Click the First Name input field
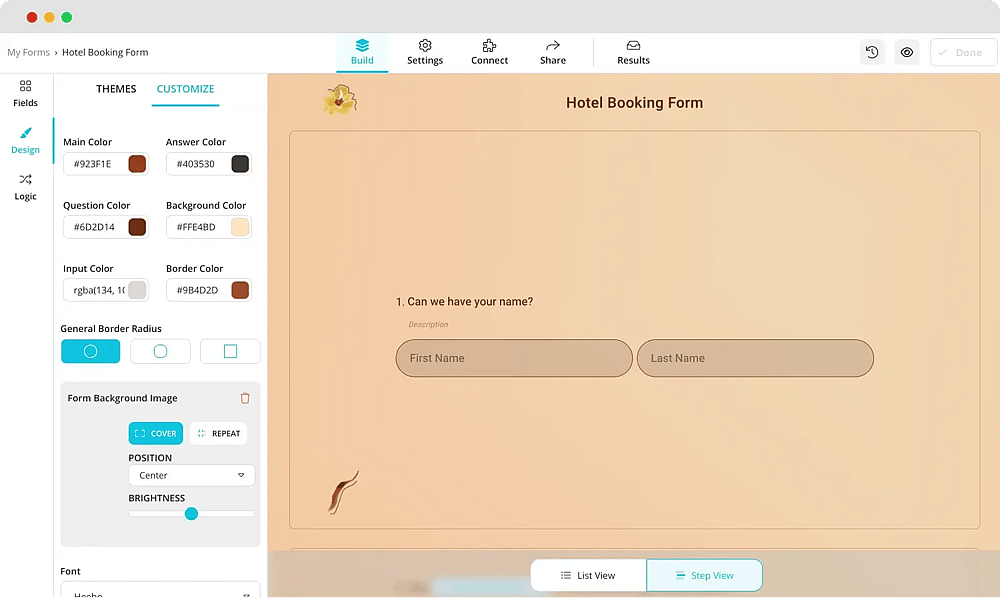The height and width of the screenshot is (598, 1000). pyautogui.click(x=514, y=358)
